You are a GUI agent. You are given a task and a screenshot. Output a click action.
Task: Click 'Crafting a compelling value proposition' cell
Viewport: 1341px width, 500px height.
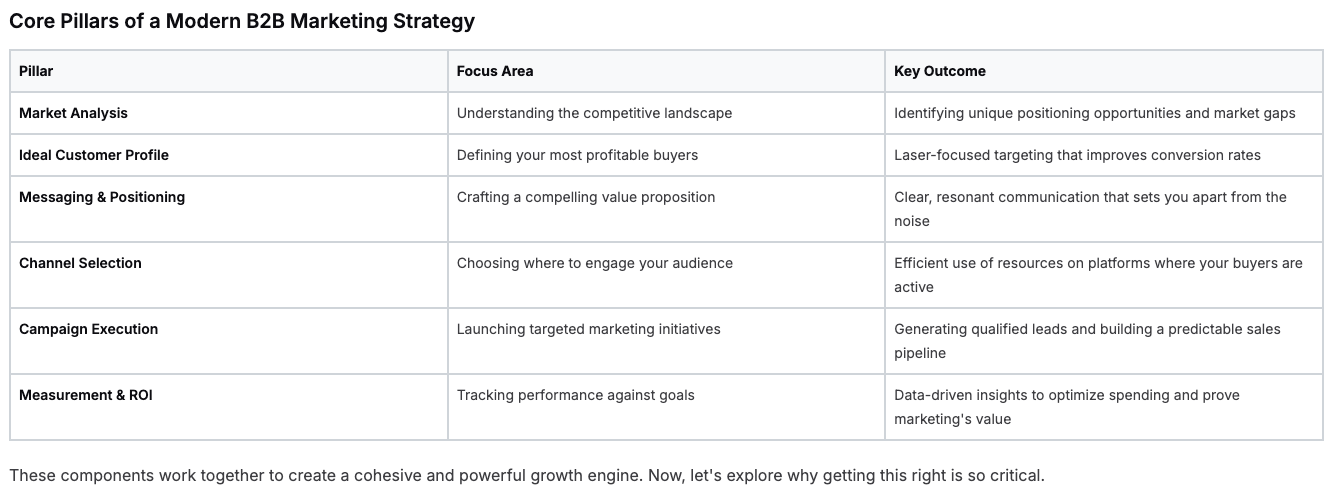[x=666, y=209]
